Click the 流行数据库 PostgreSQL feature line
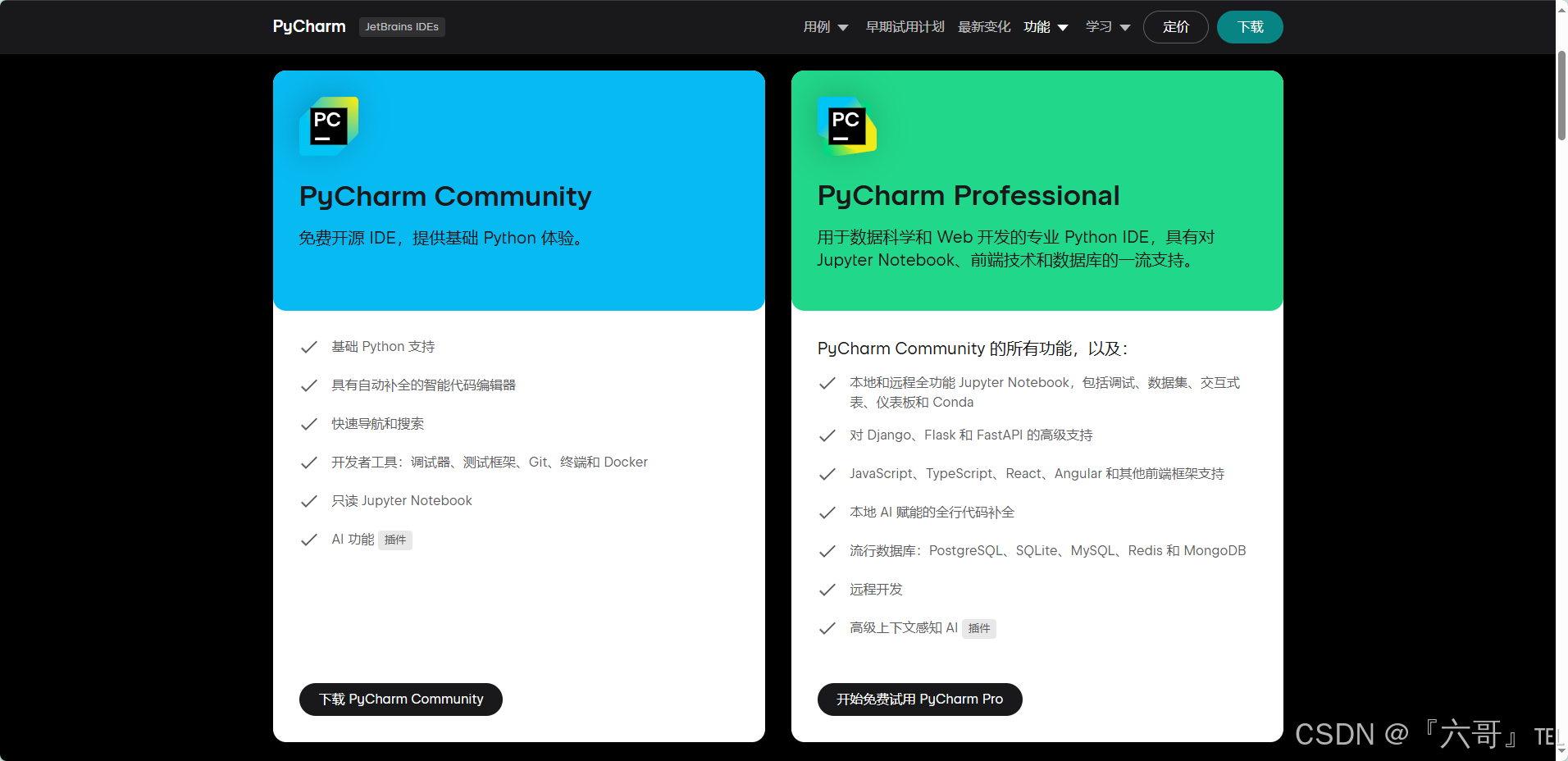Screen dimensions: 1568x761 pyautogui.click(x=1047, y=551)
